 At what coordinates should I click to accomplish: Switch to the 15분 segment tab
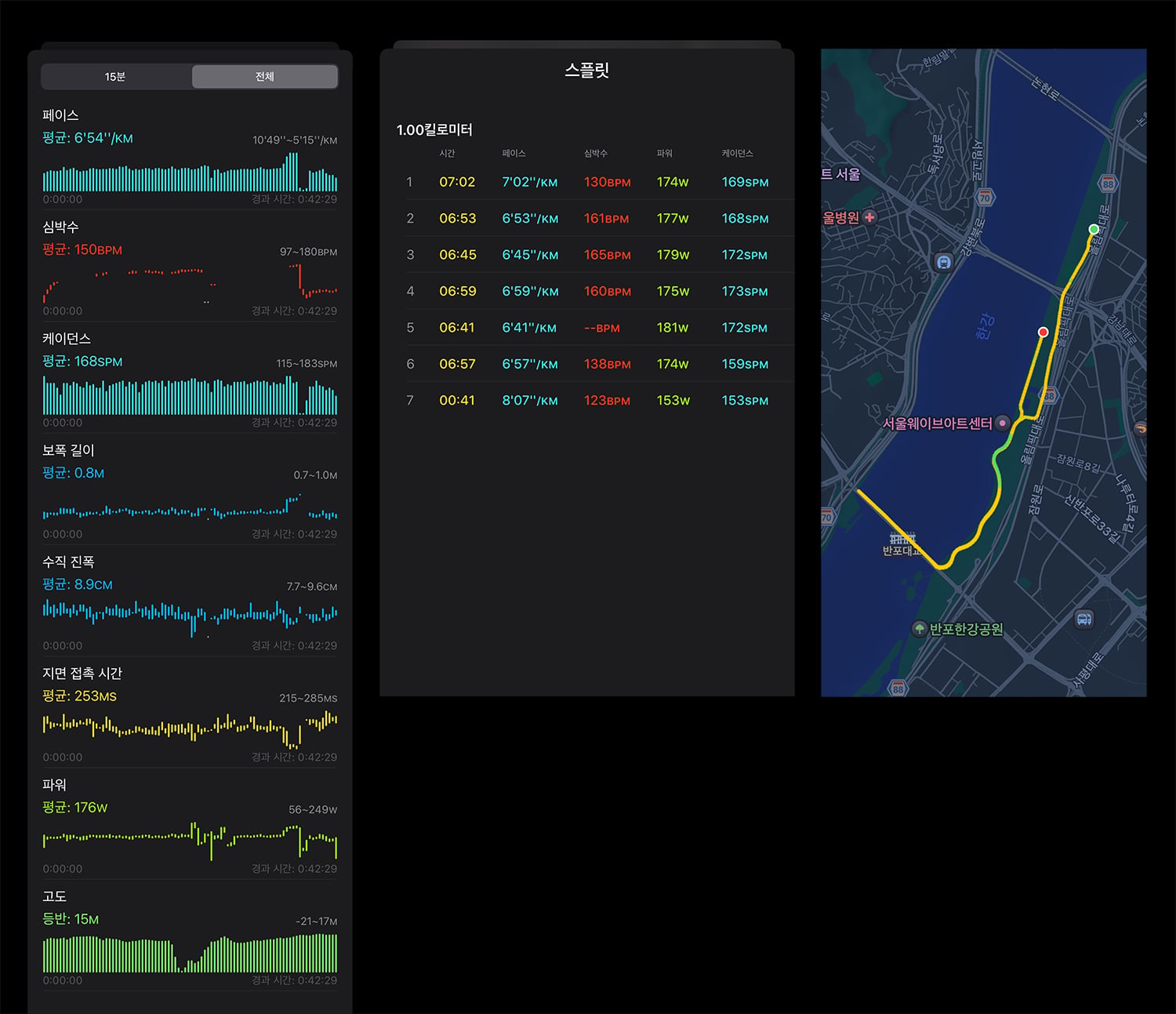coord(115,77)
